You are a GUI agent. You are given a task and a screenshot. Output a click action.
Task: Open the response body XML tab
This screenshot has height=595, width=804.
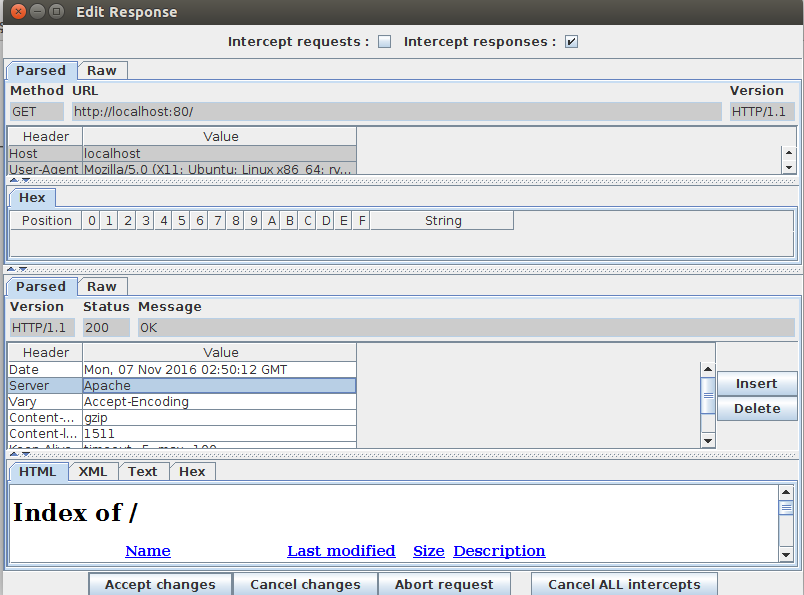93,471
